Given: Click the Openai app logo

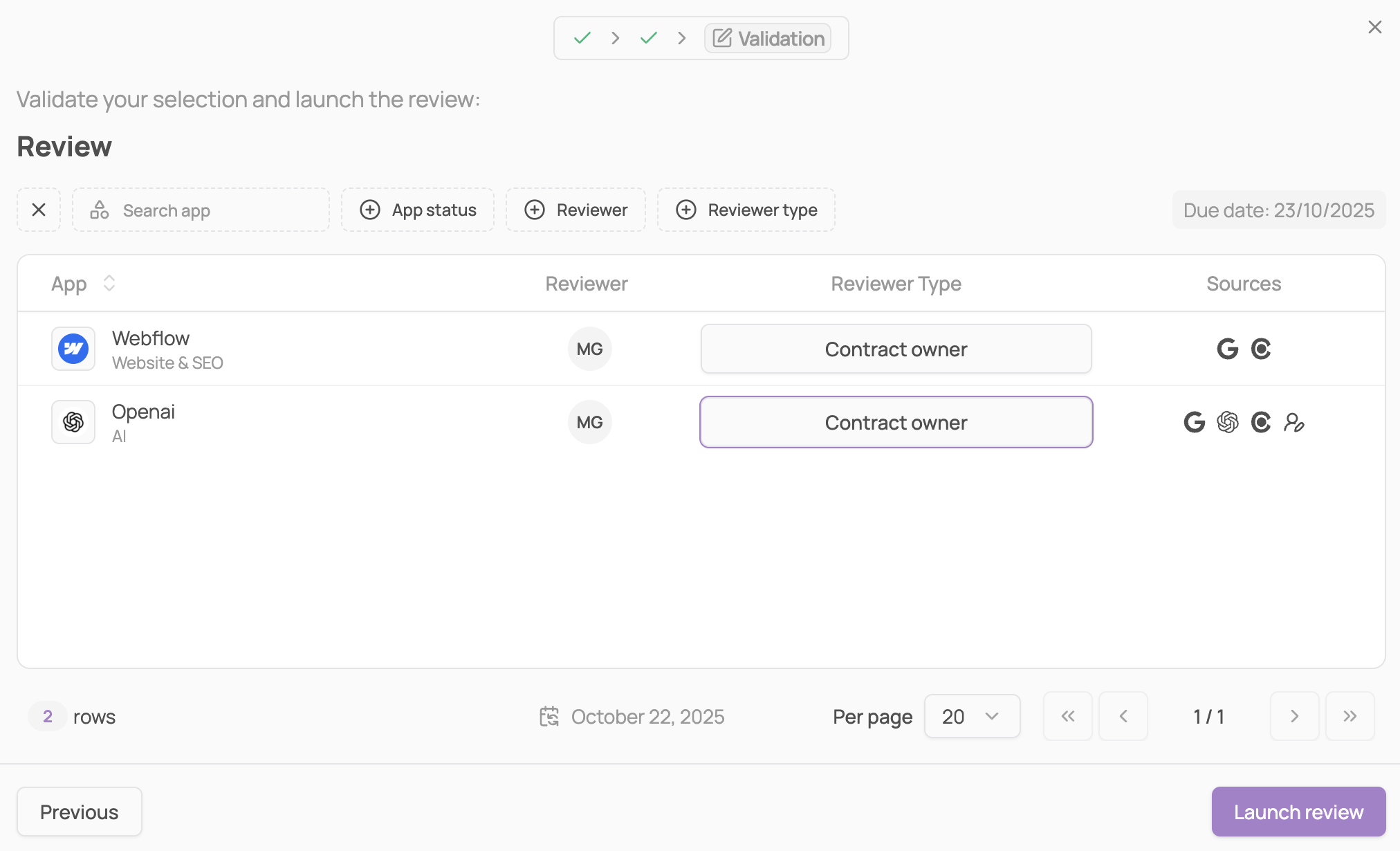Looking at the screenshot, I should (x=73, y=422).
